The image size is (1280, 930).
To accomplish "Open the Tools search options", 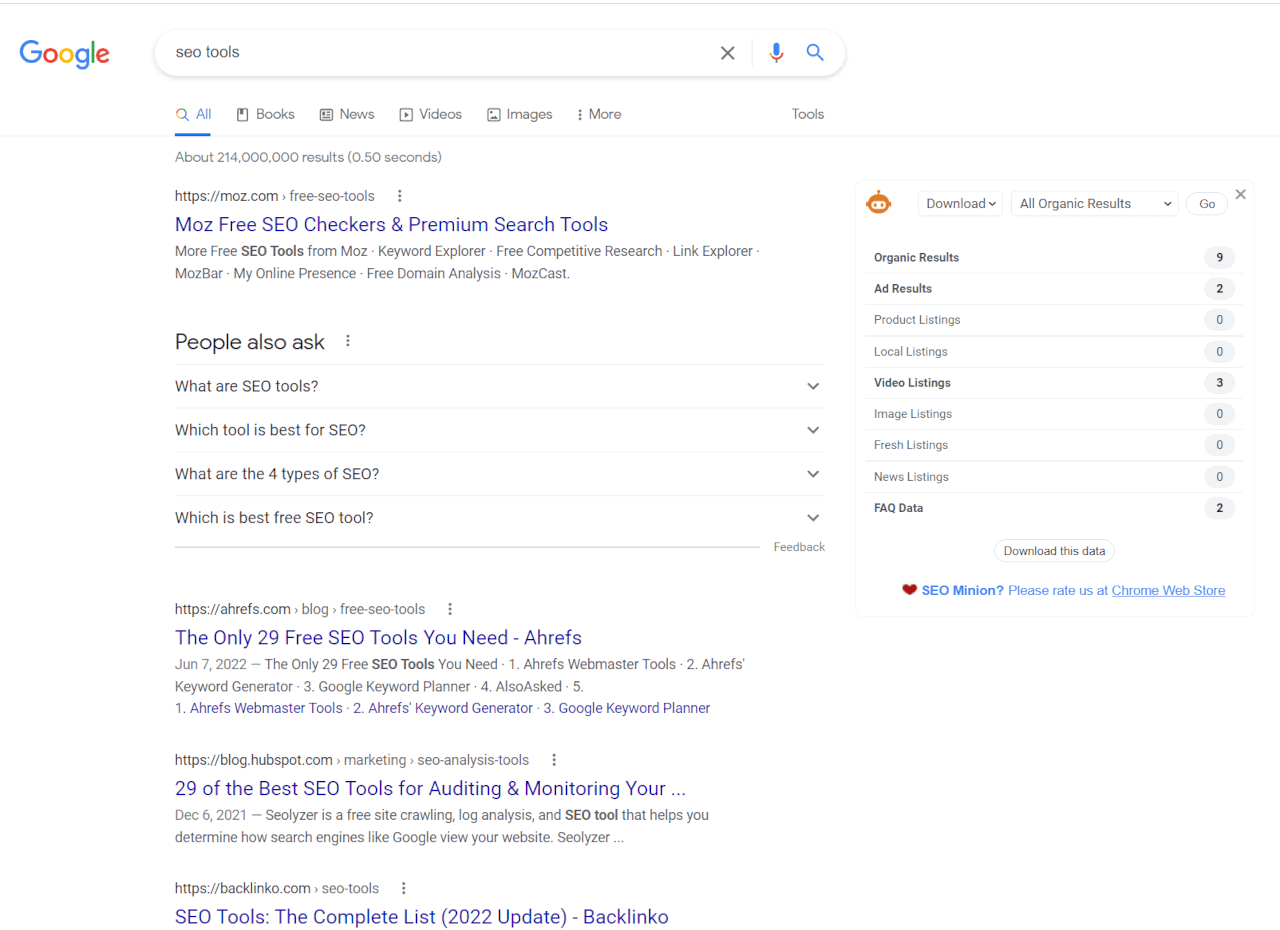I will [x=808, y=114].
